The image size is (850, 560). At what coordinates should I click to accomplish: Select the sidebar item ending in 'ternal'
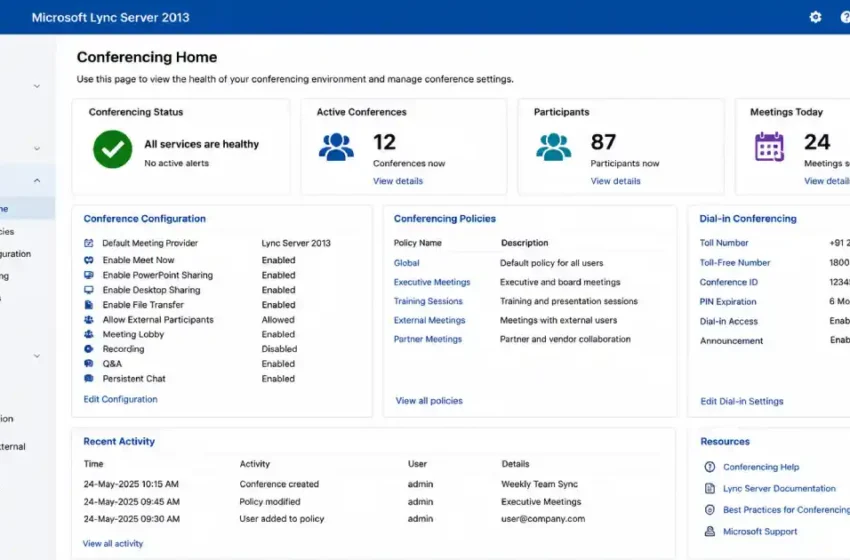(x=13, y=447)
